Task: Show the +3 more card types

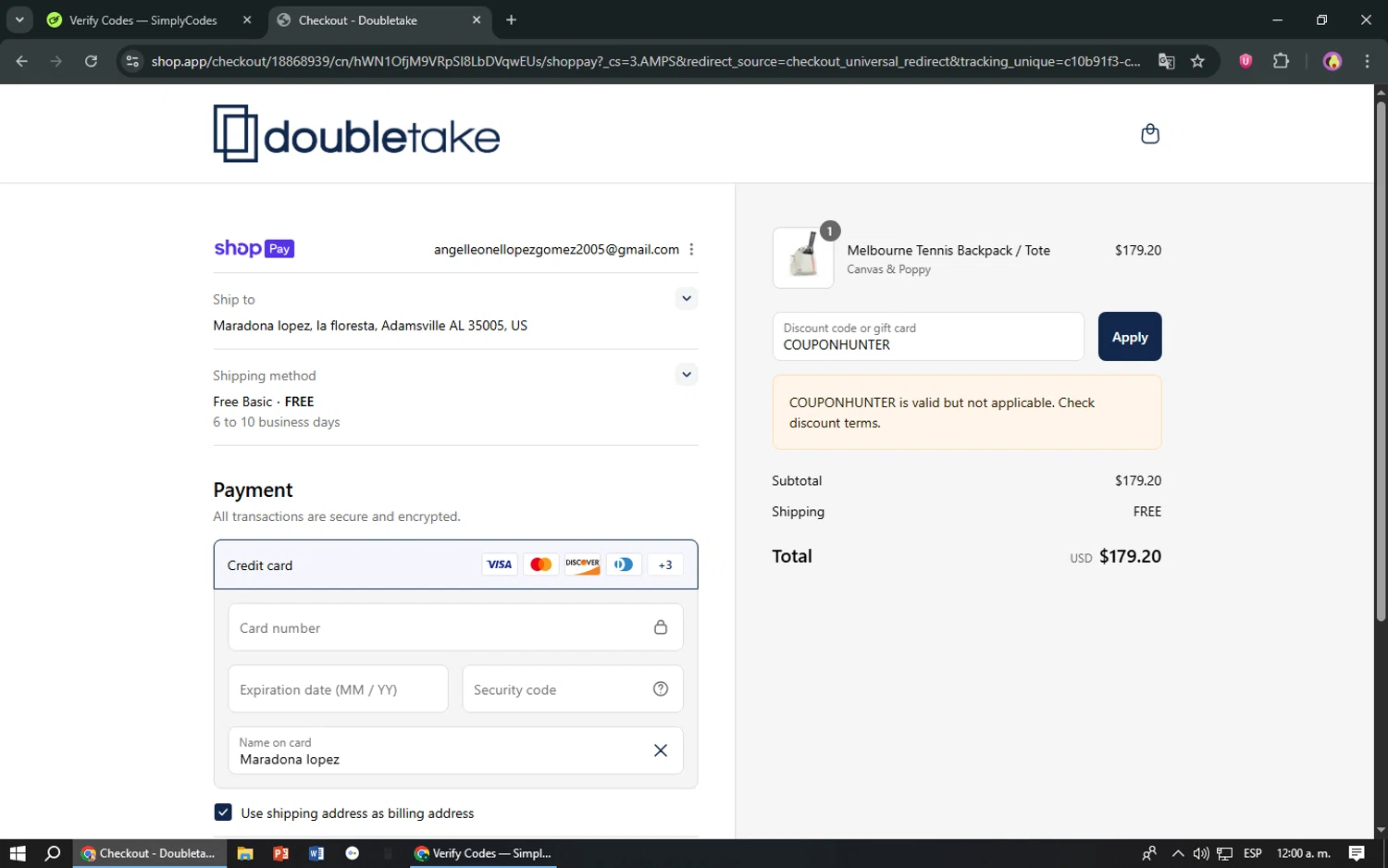Action: pos(665,564)
